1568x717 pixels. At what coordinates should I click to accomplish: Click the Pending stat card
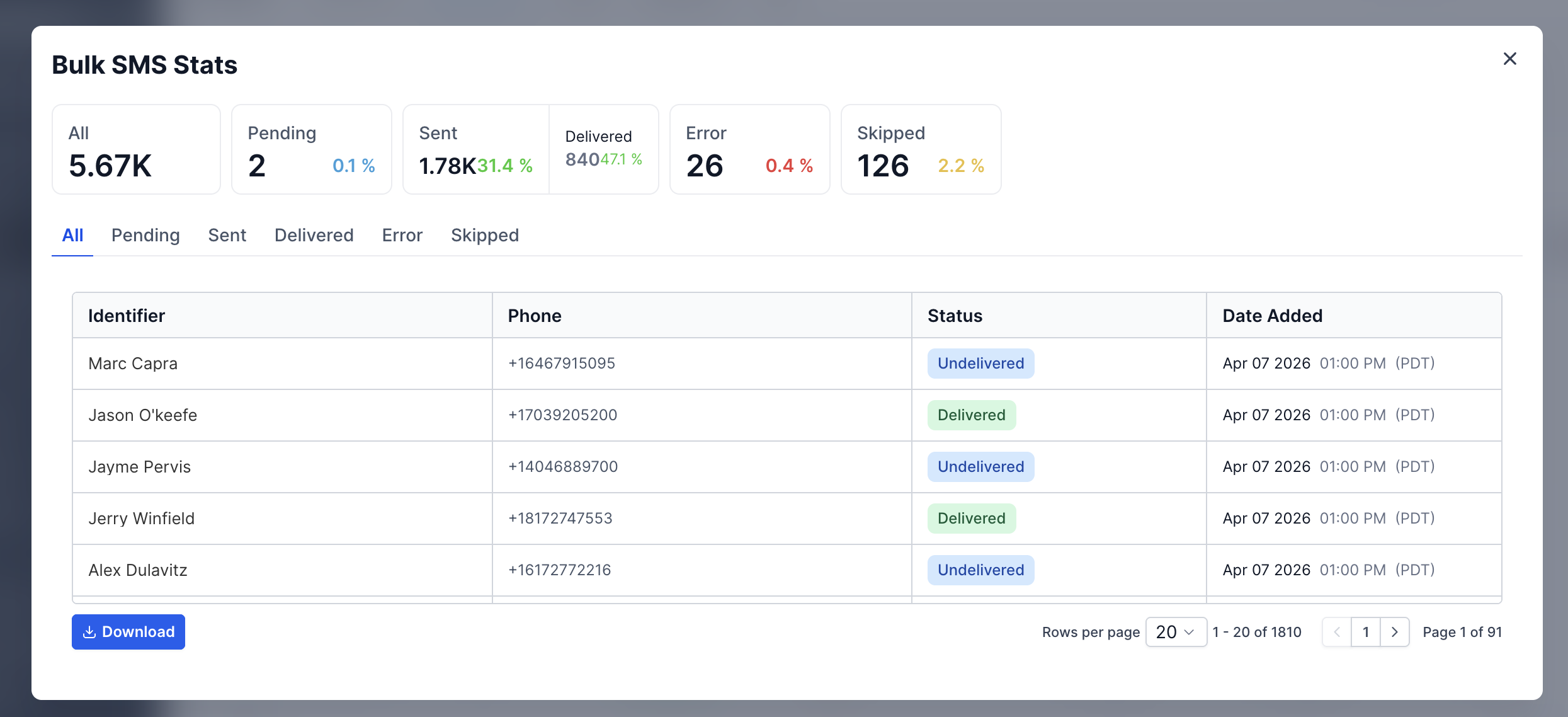(311, 149)
